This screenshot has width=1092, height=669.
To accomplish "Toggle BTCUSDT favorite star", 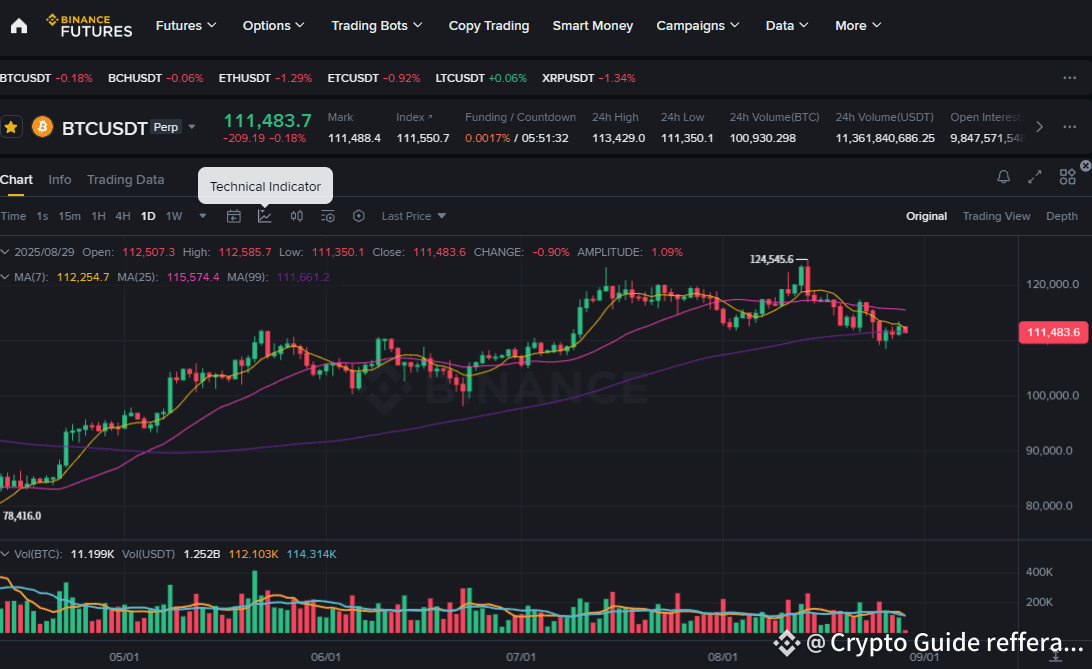I will [x=11, y=127].
